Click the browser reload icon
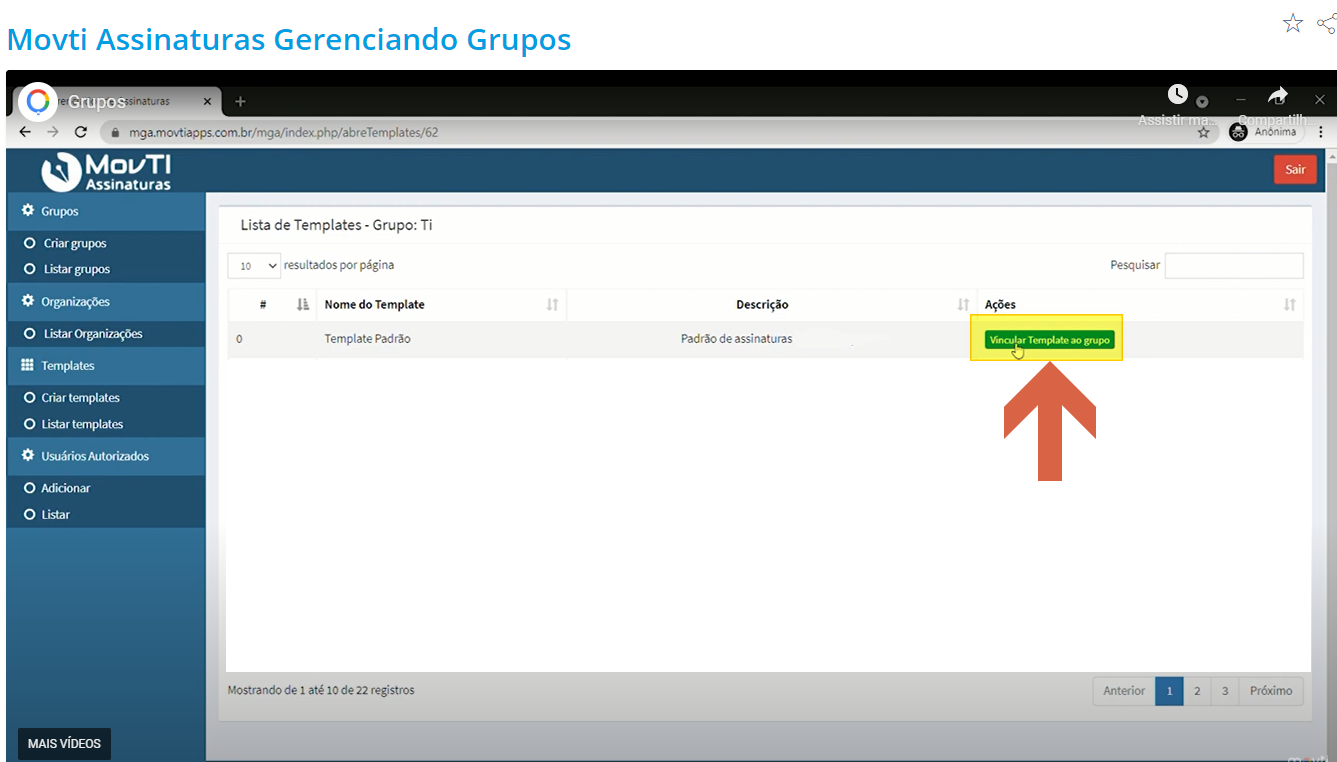 (81, 132)
